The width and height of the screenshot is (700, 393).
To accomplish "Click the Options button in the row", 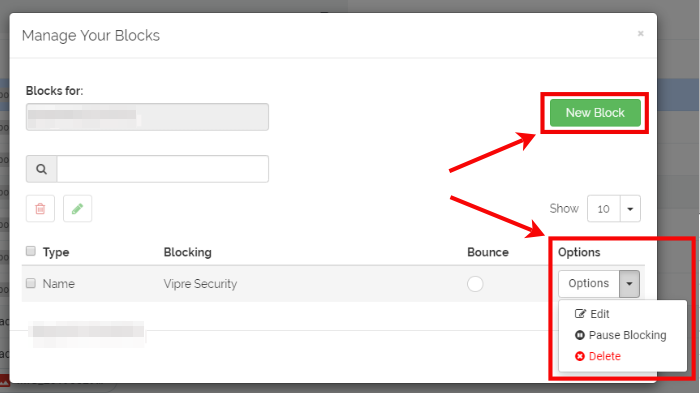I will tap(588, 284).
